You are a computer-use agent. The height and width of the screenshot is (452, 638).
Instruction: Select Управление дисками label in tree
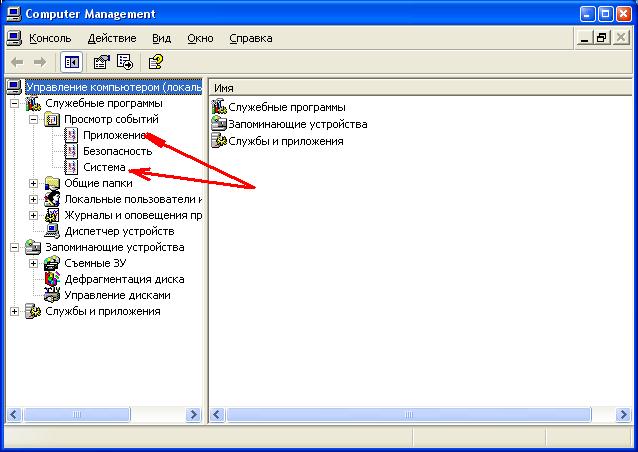pyautogui.click(x=117, y=295)
